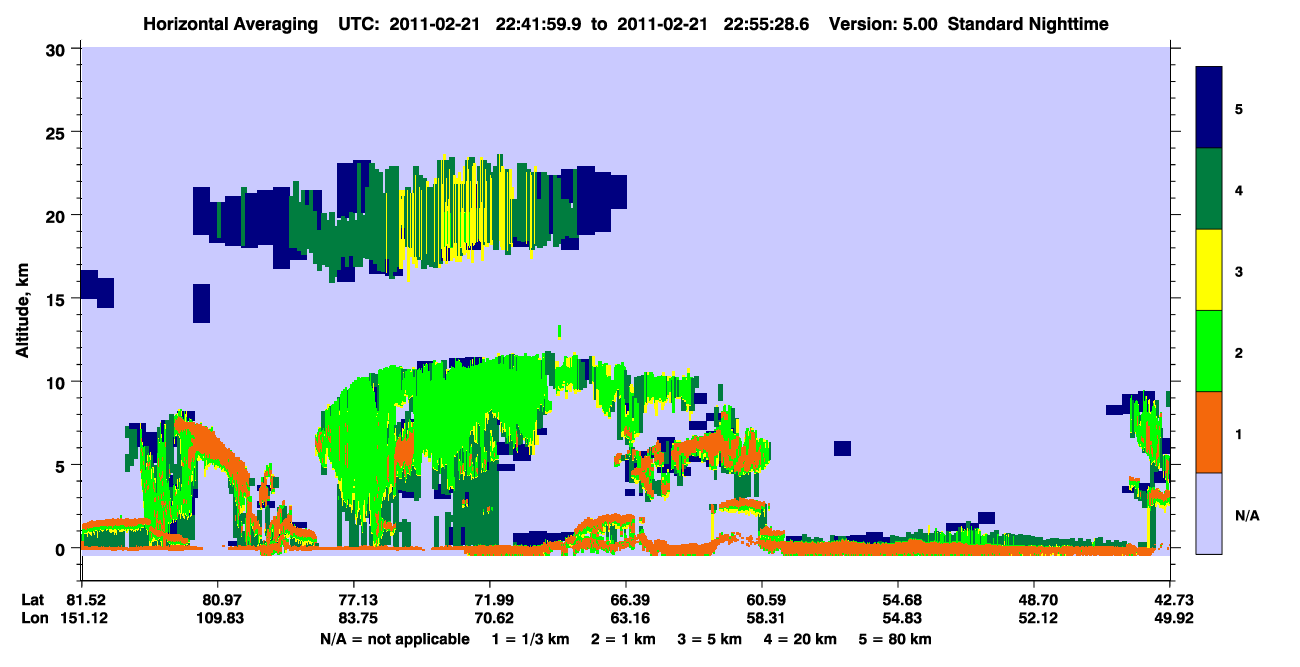The width and height of the screenshot is (1300, 667).
Task: Click the 'N/A = not applicable' legend note
Action: pos(394,639)
